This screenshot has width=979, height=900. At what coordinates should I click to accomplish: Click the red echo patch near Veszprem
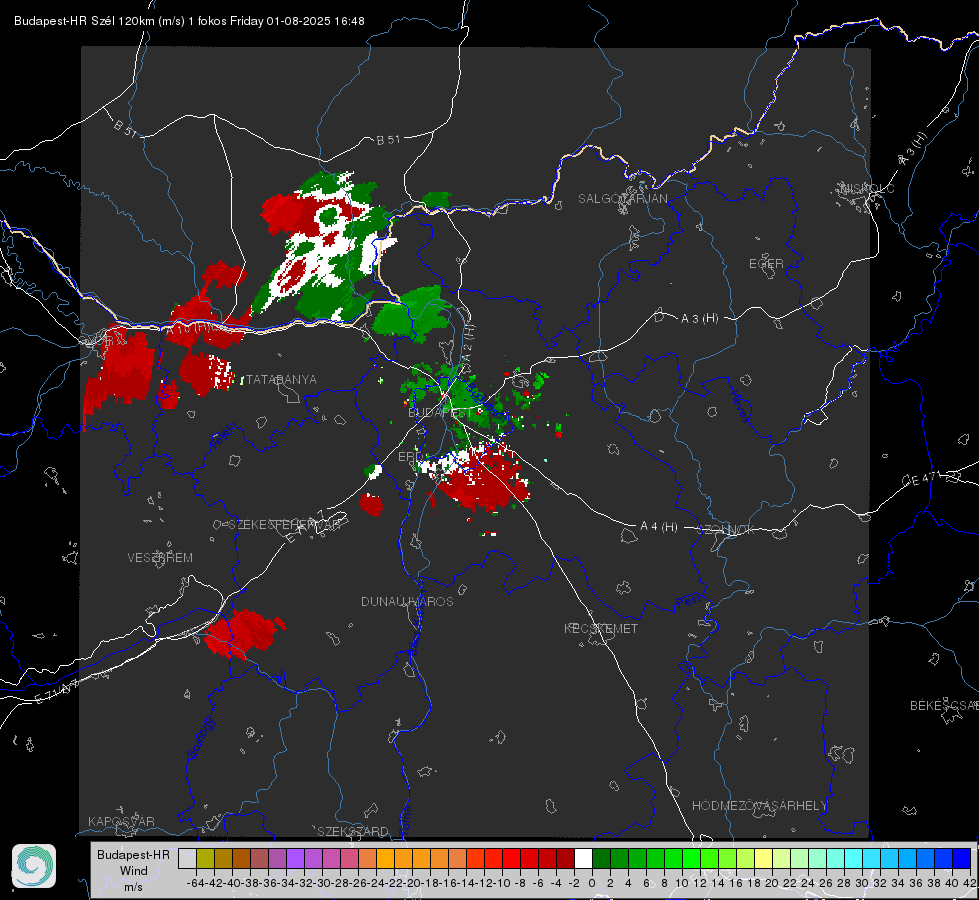244,632
